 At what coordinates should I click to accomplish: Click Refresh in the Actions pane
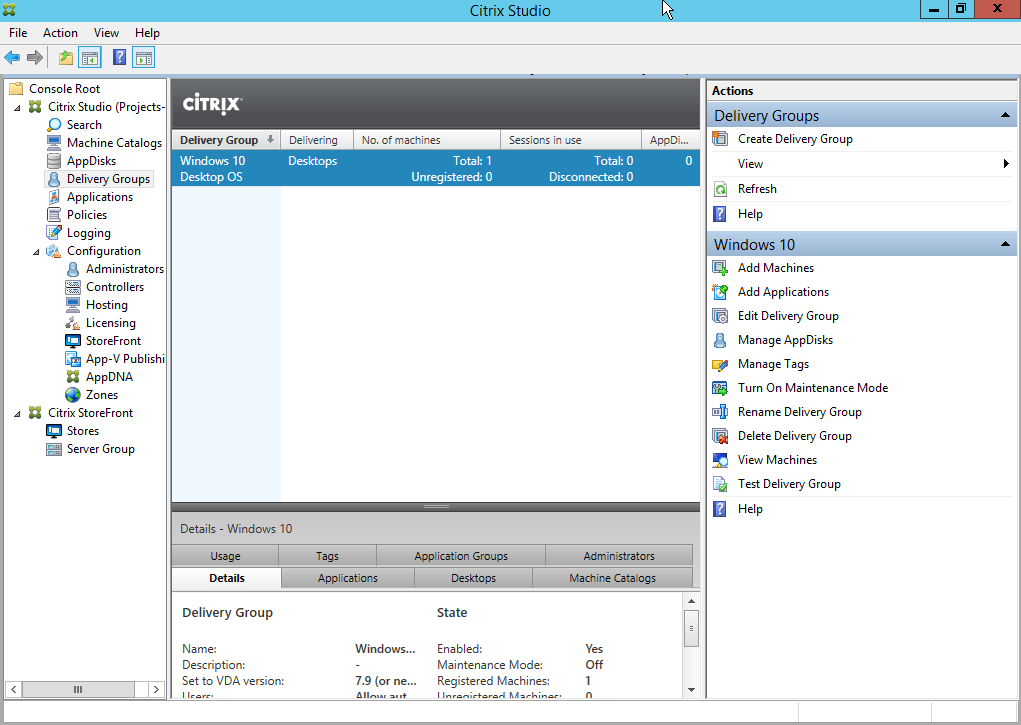757,189
